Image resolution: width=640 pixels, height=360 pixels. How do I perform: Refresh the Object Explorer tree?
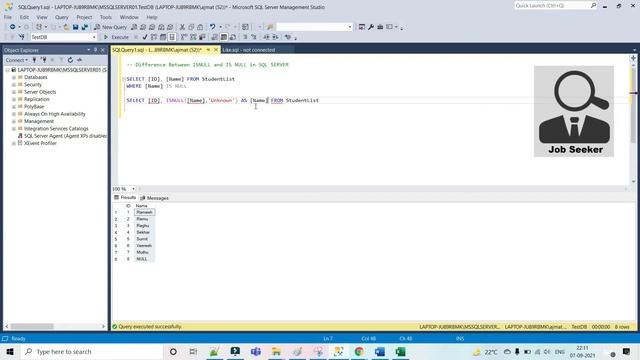70,60
